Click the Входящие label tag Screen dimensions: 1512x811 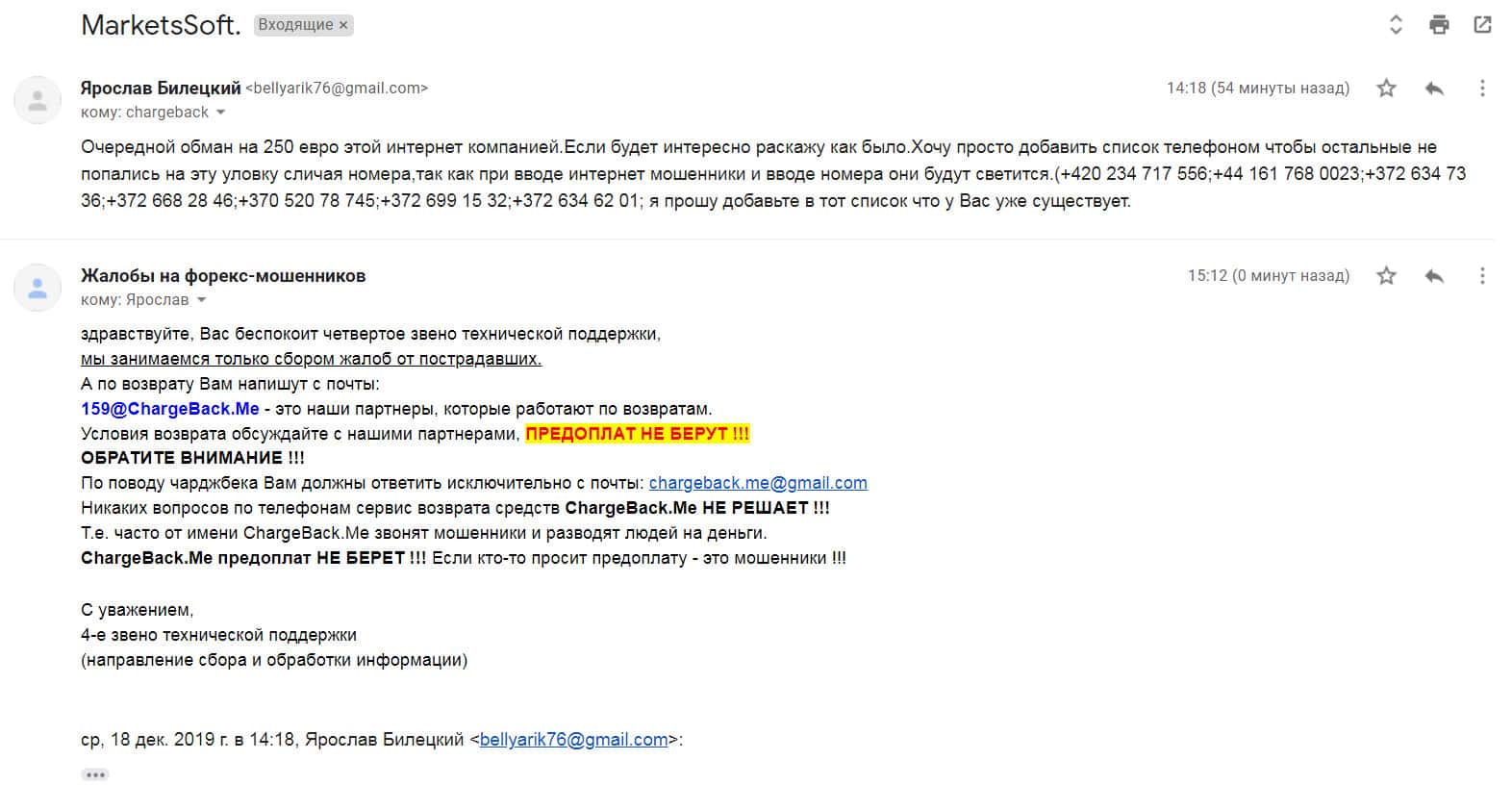tap(295, 25)
